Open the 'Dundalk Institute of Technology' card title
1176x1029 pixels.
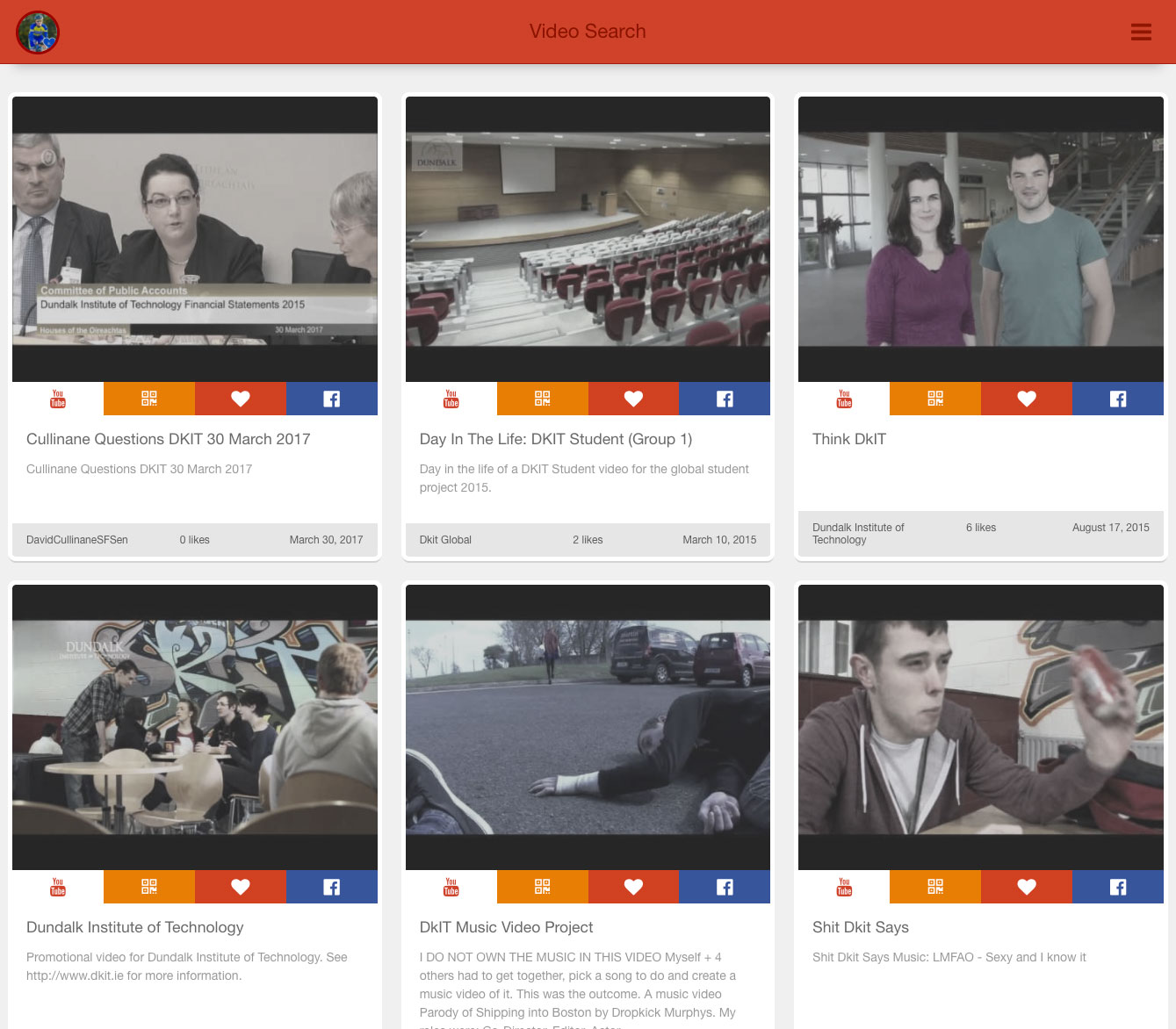pos(135,927)
